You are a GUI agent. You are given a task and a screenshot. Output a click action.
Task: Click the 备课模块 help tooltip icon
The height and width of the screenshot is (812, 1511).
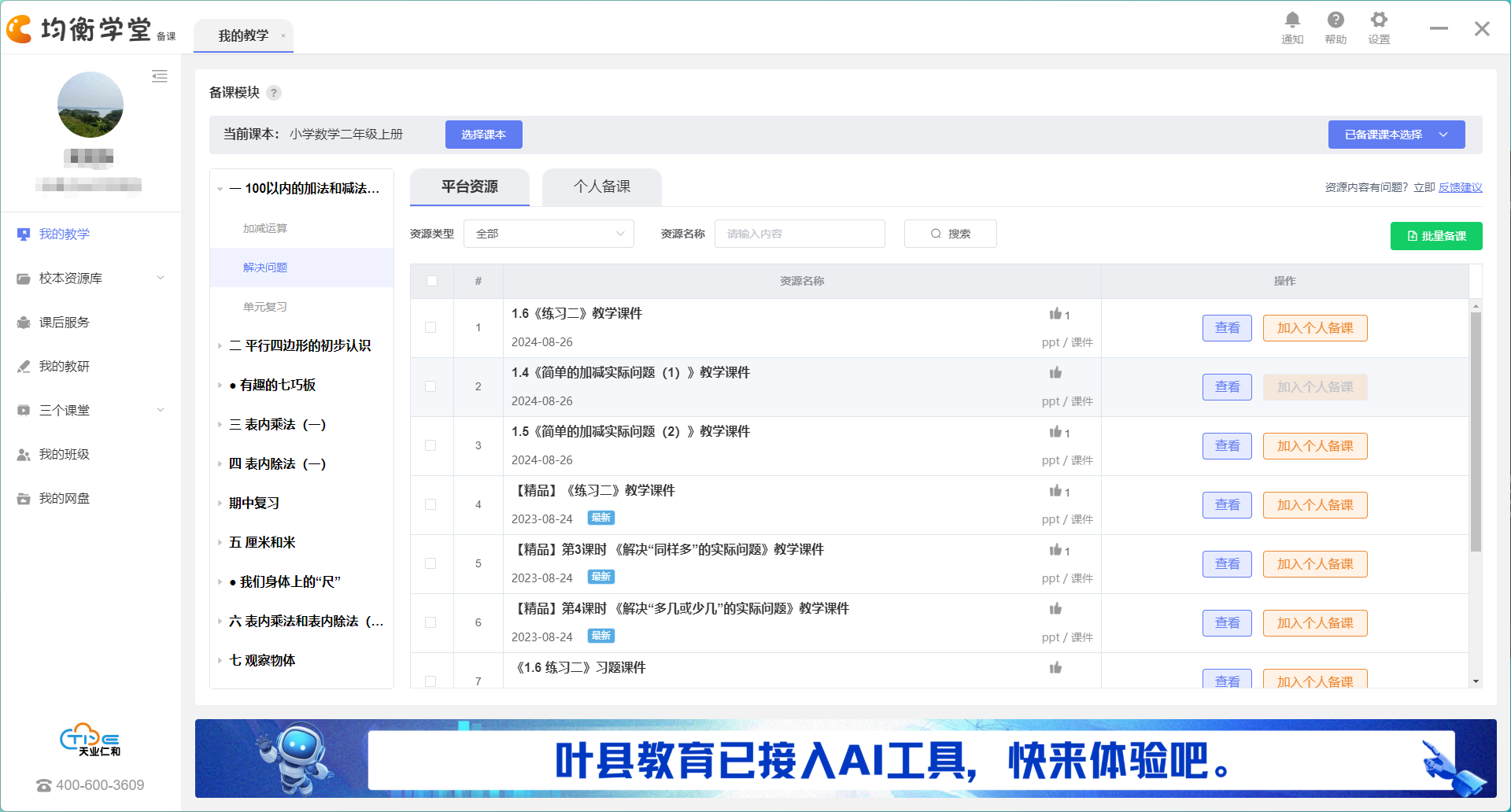(x=274, y=93)
